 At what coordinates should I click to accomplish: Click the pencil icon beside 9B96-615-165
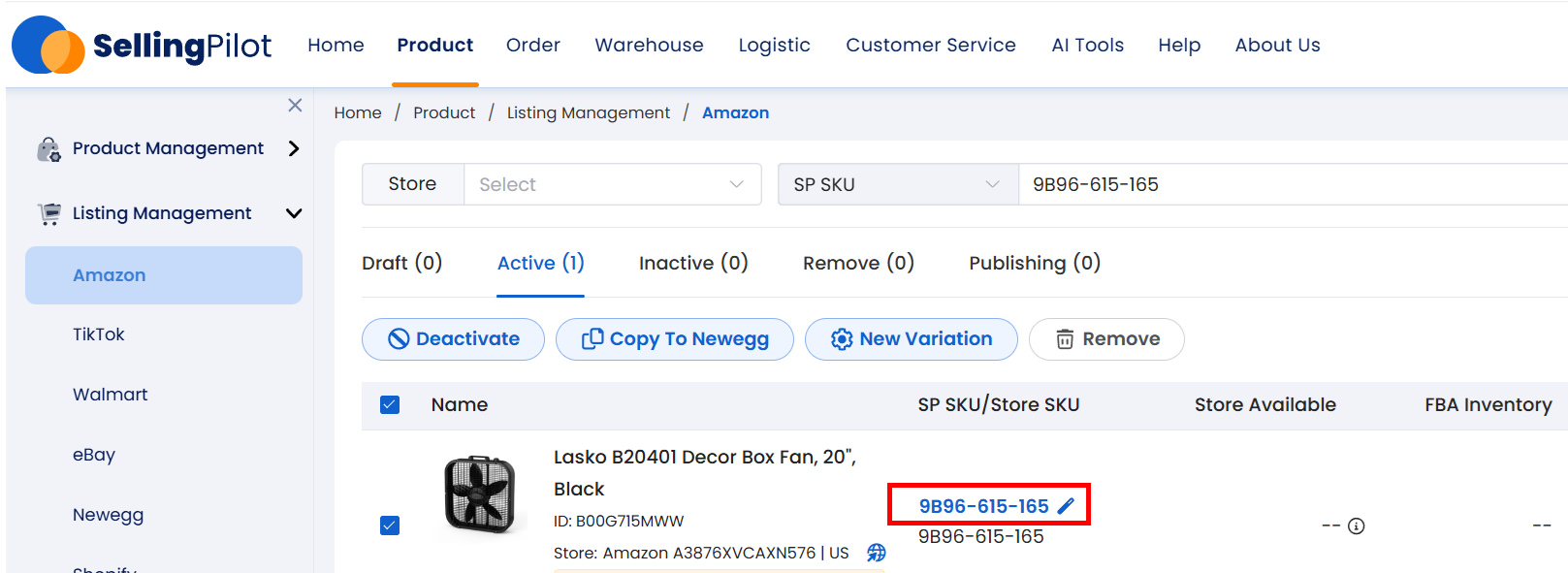click(1066, 506)
